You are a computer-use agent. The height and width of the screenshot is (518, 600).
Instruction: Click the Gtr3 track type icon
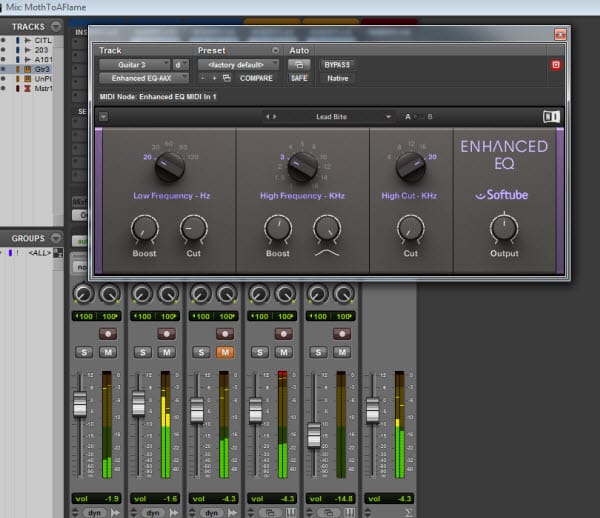tap(28, 69)
